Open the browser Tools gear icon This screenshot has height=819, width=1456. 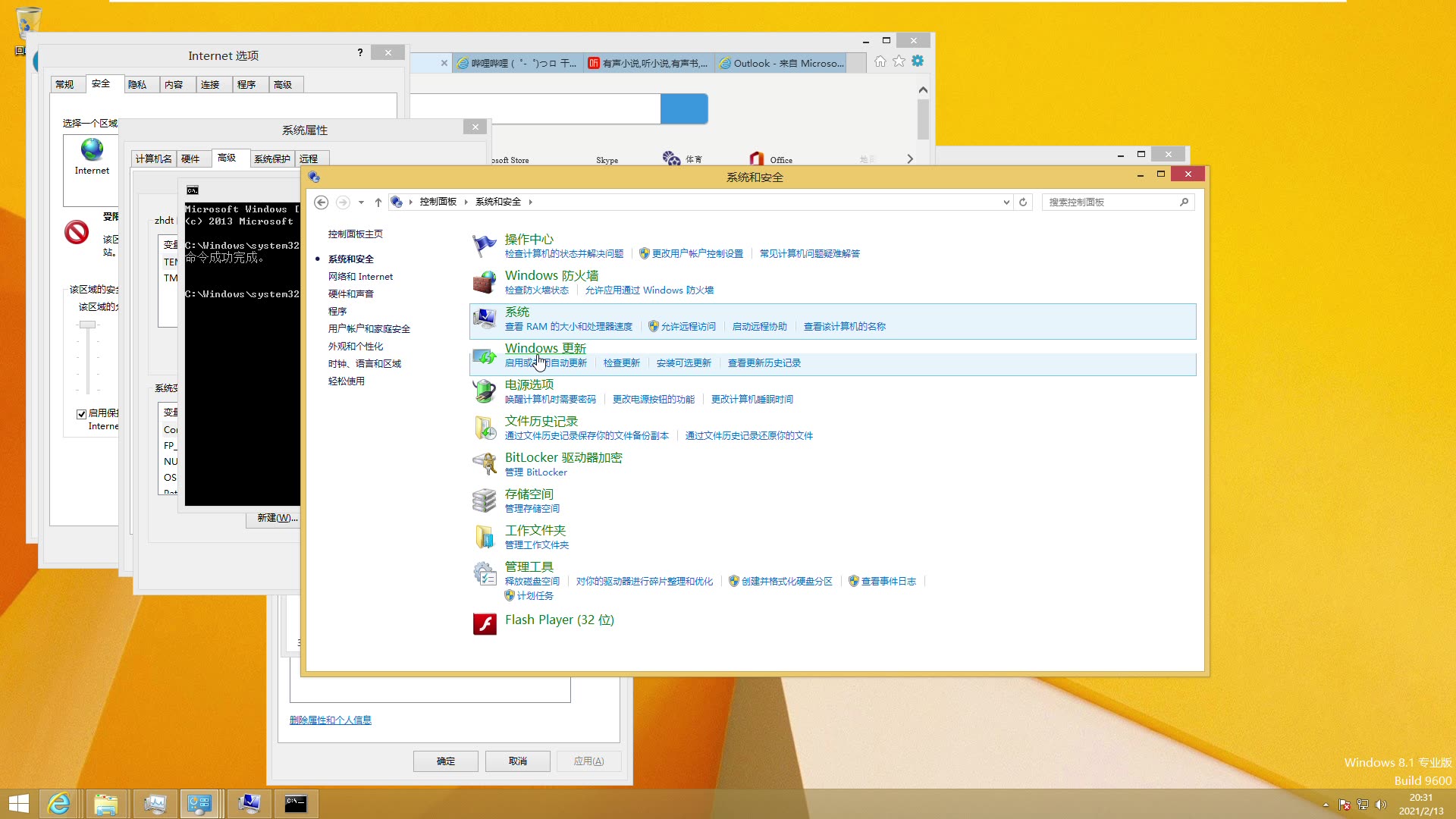click(x=918, y=61)
